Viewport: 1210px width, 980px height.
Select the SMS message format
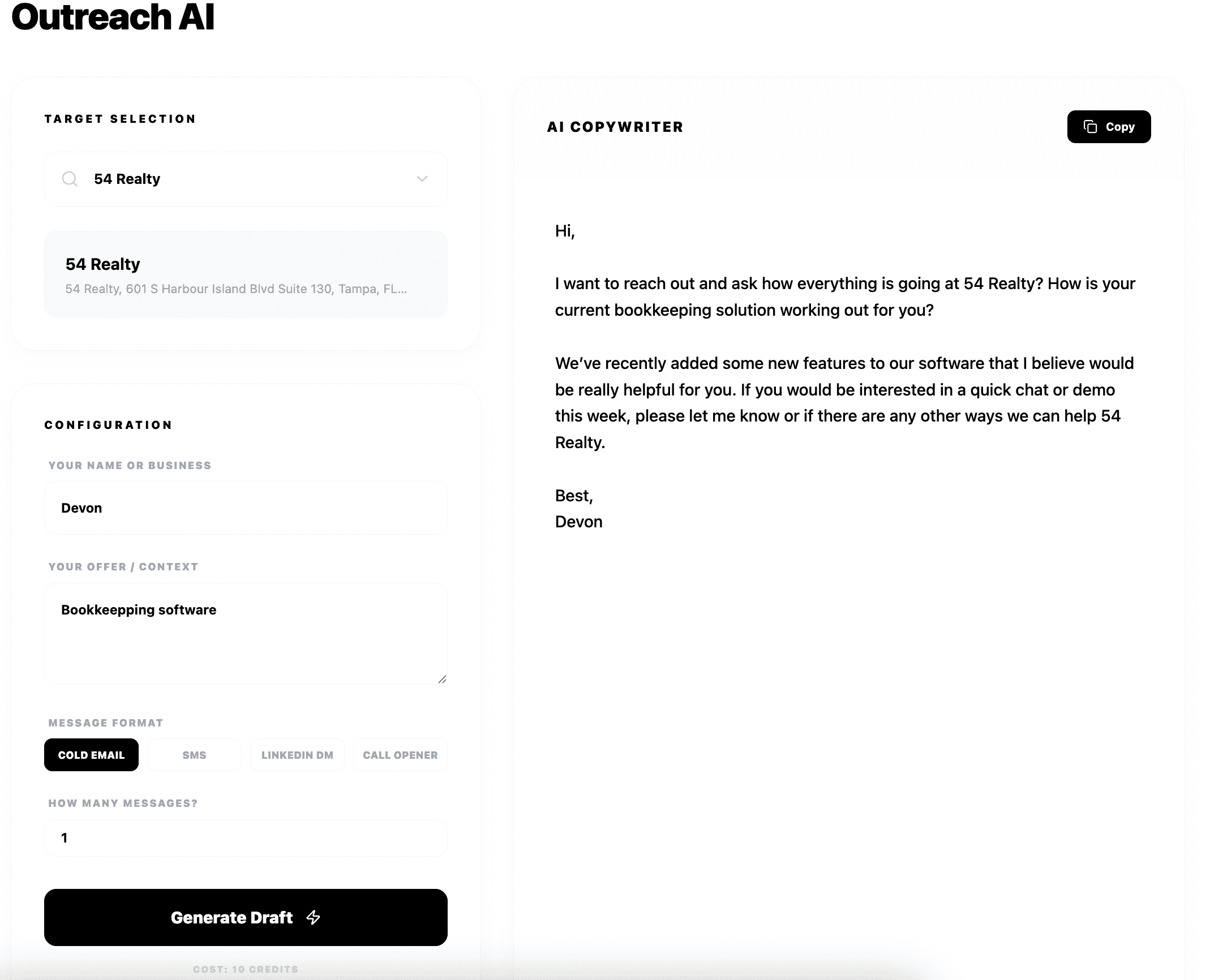tap(194, 754)
